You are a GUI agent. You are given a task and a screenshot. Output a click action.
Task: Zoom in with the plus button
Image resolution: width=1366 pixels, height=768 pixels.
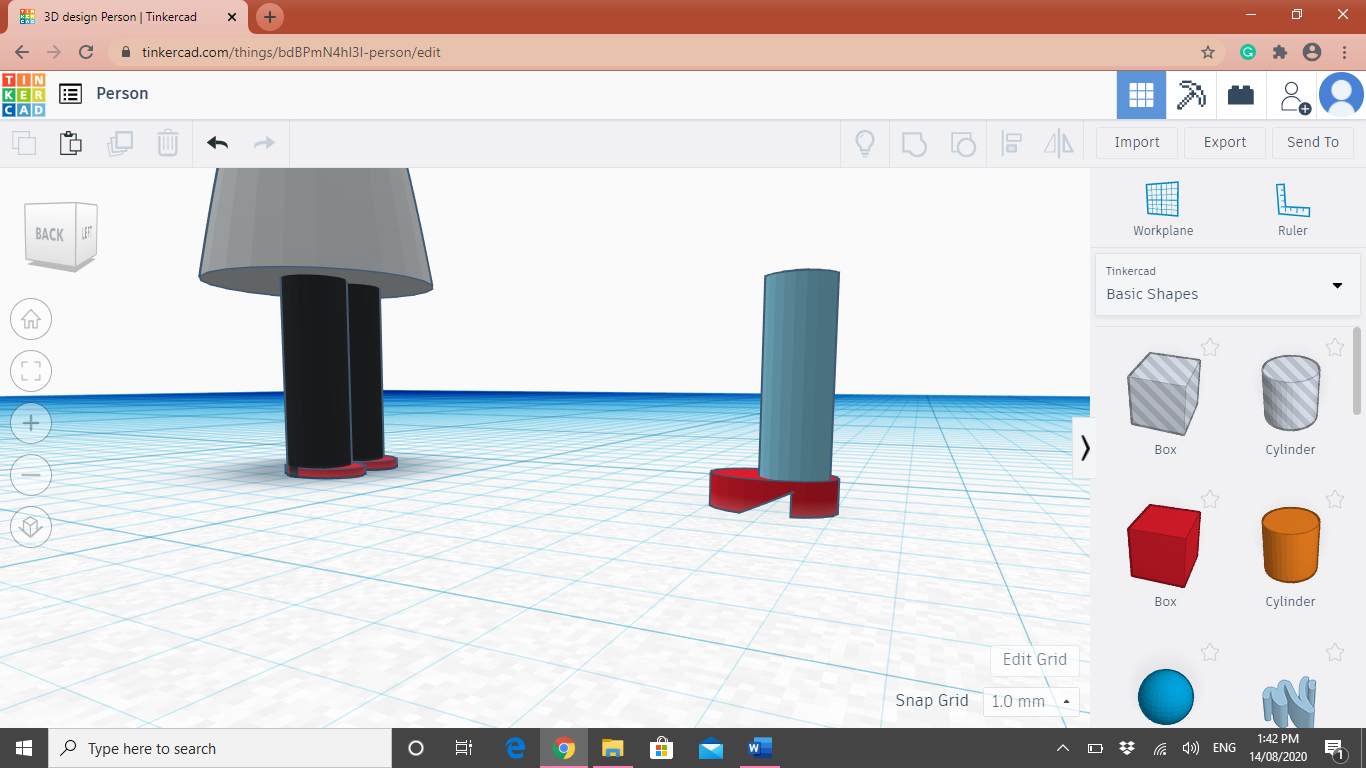point(31,423)
